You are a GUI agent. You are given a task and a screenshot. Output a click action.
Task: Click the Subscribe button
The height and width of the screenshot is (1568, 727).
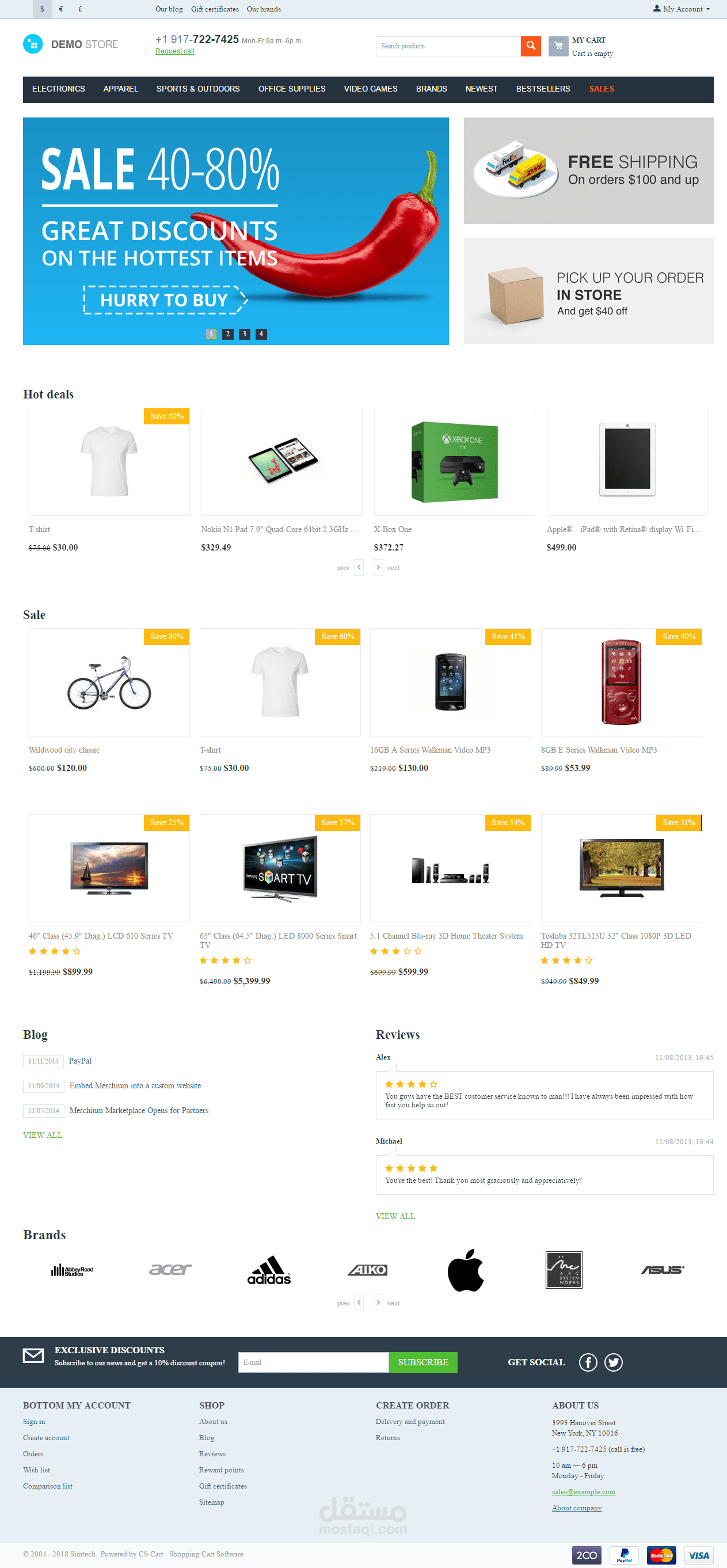click(x=423, y=1362)
